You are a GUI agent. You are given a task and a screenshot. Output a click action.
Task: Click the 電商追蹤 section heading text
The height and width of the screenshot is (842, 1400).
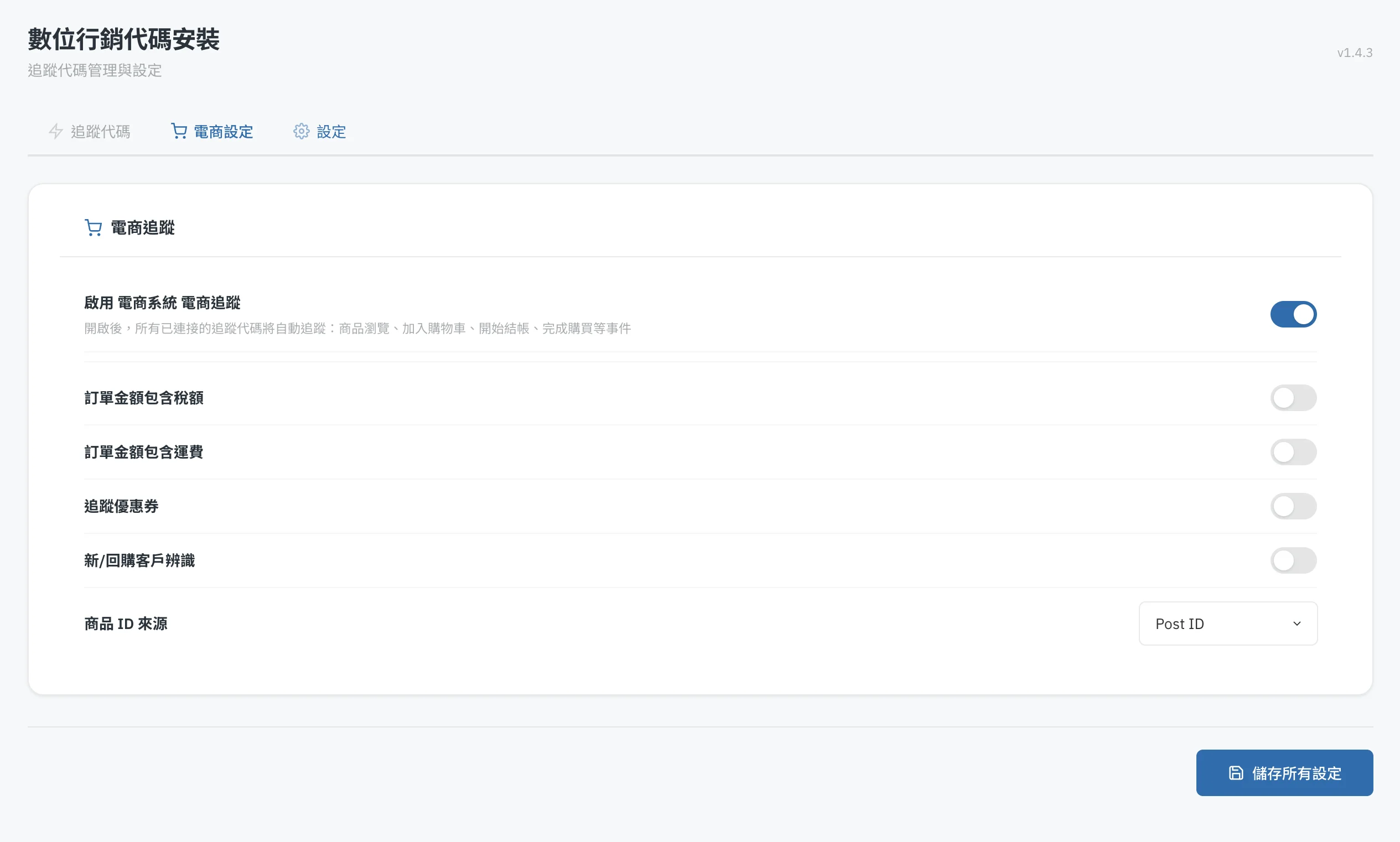pos(142,228)
